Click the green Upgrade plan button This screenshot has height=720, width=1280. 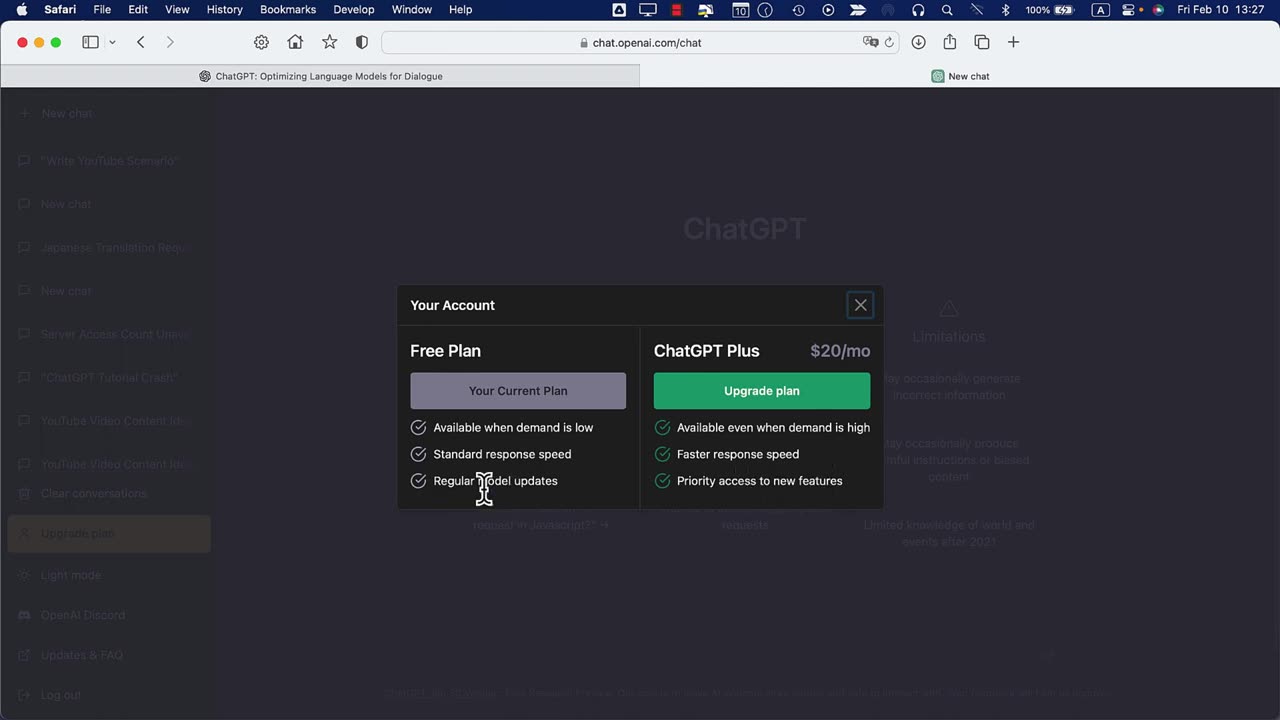click(x=762, y=391)
